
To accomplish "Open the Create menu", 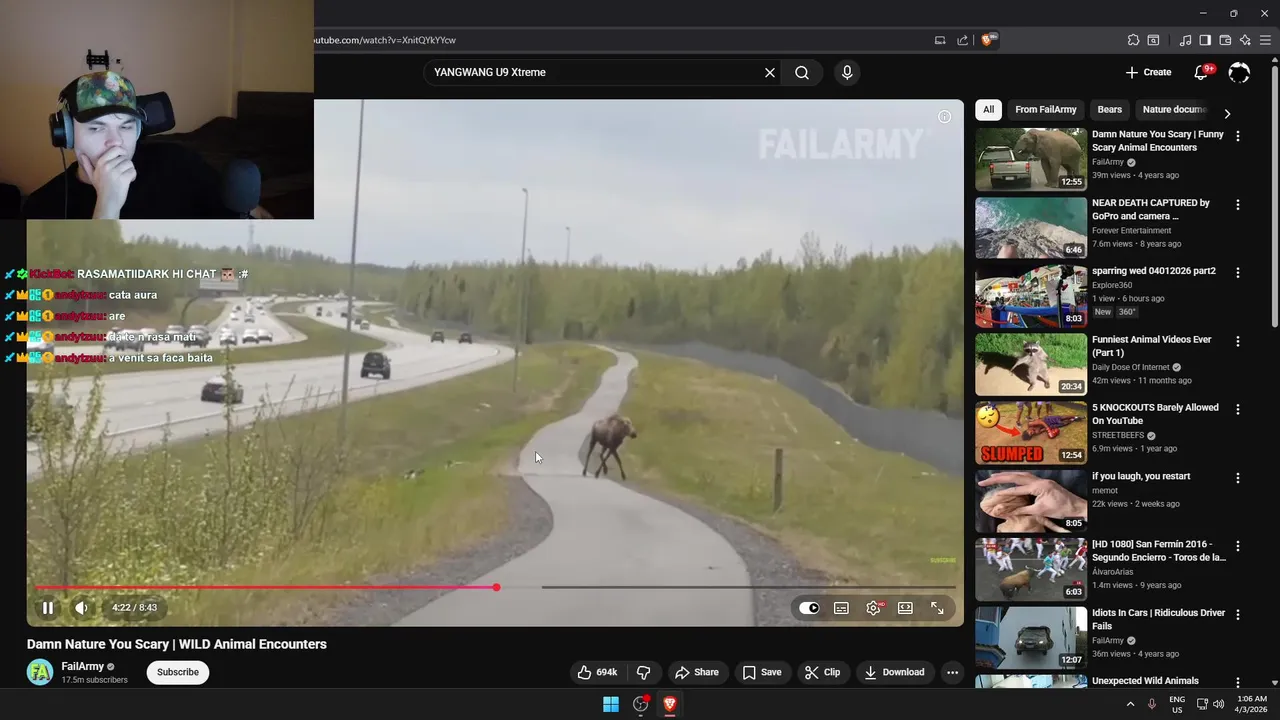I will pos(1148,72).
